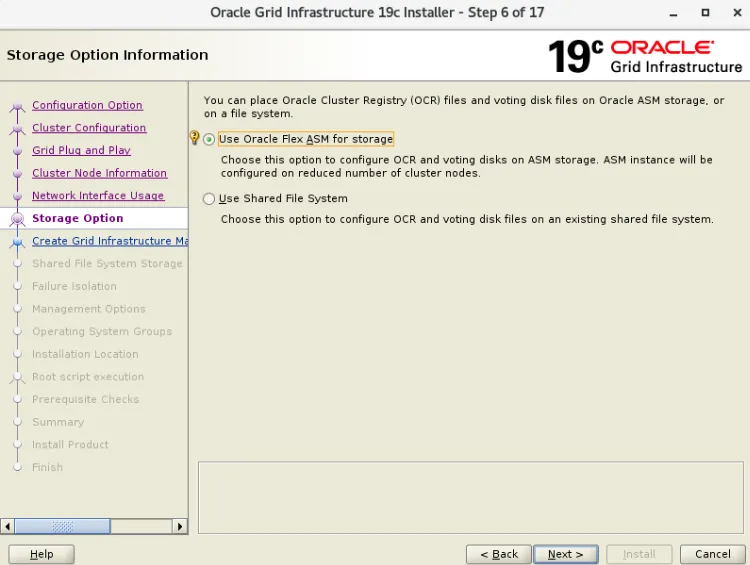Image resolution: width=750 pixels, height=565 pixels.
Task: Click the disabled Summary step
Action: coord(58,422)
